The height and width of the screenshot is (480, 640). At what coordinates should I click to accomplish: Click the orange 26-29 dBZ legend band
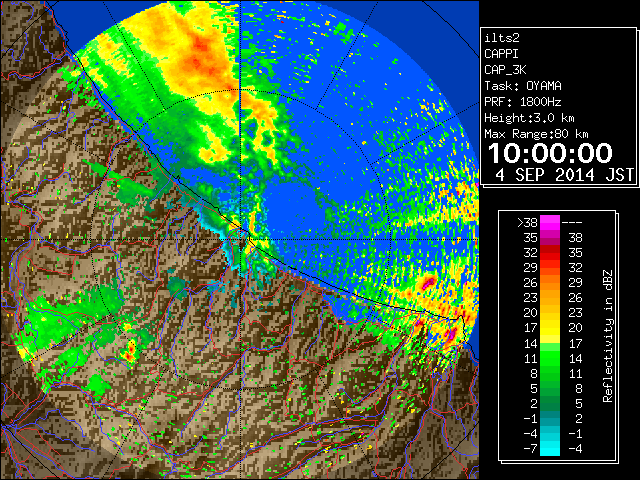point(550,283)
